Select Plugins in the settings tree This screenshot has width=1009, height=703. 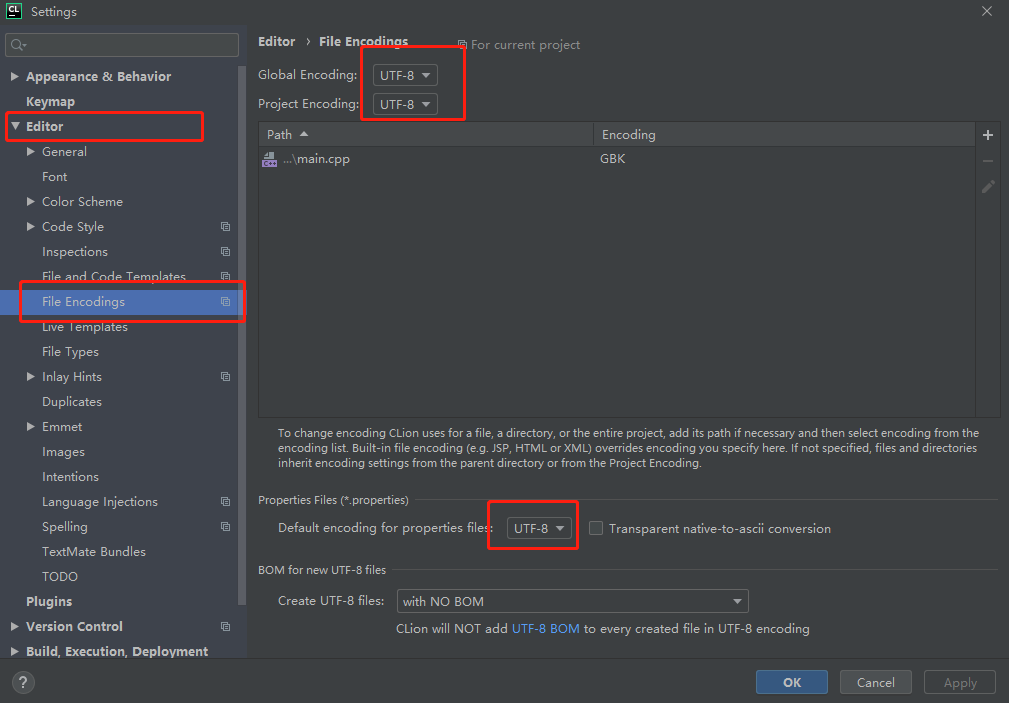click(x=49, y=601)
